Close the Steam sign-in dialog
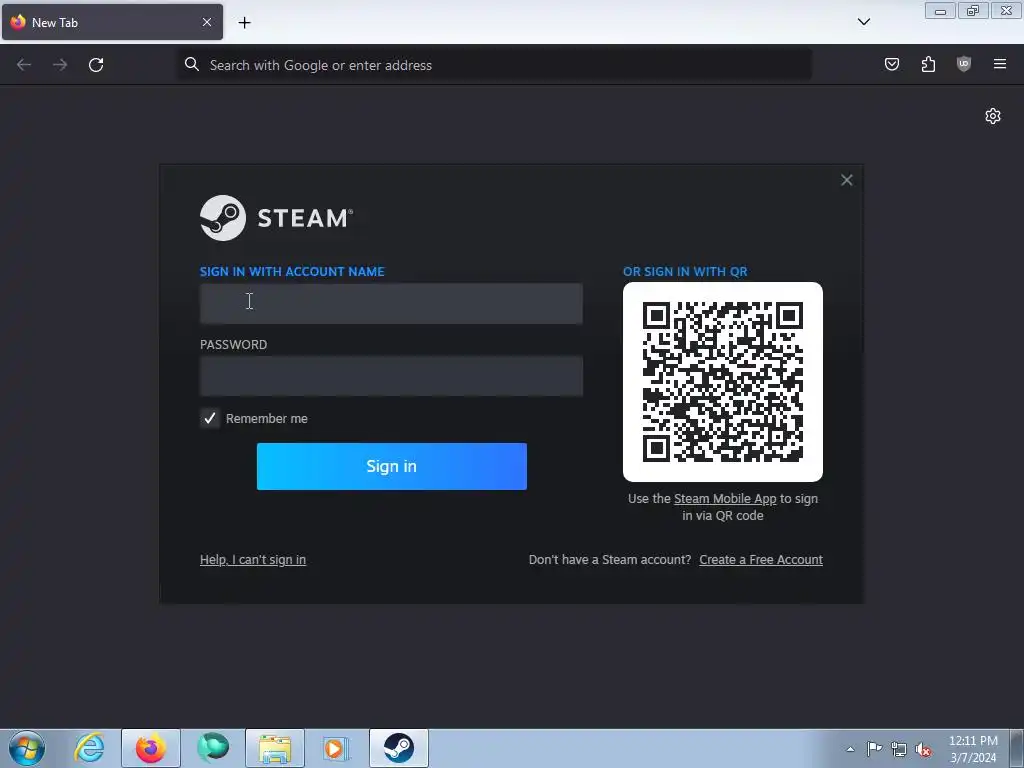1024x768 pixels. coord(846,180)
